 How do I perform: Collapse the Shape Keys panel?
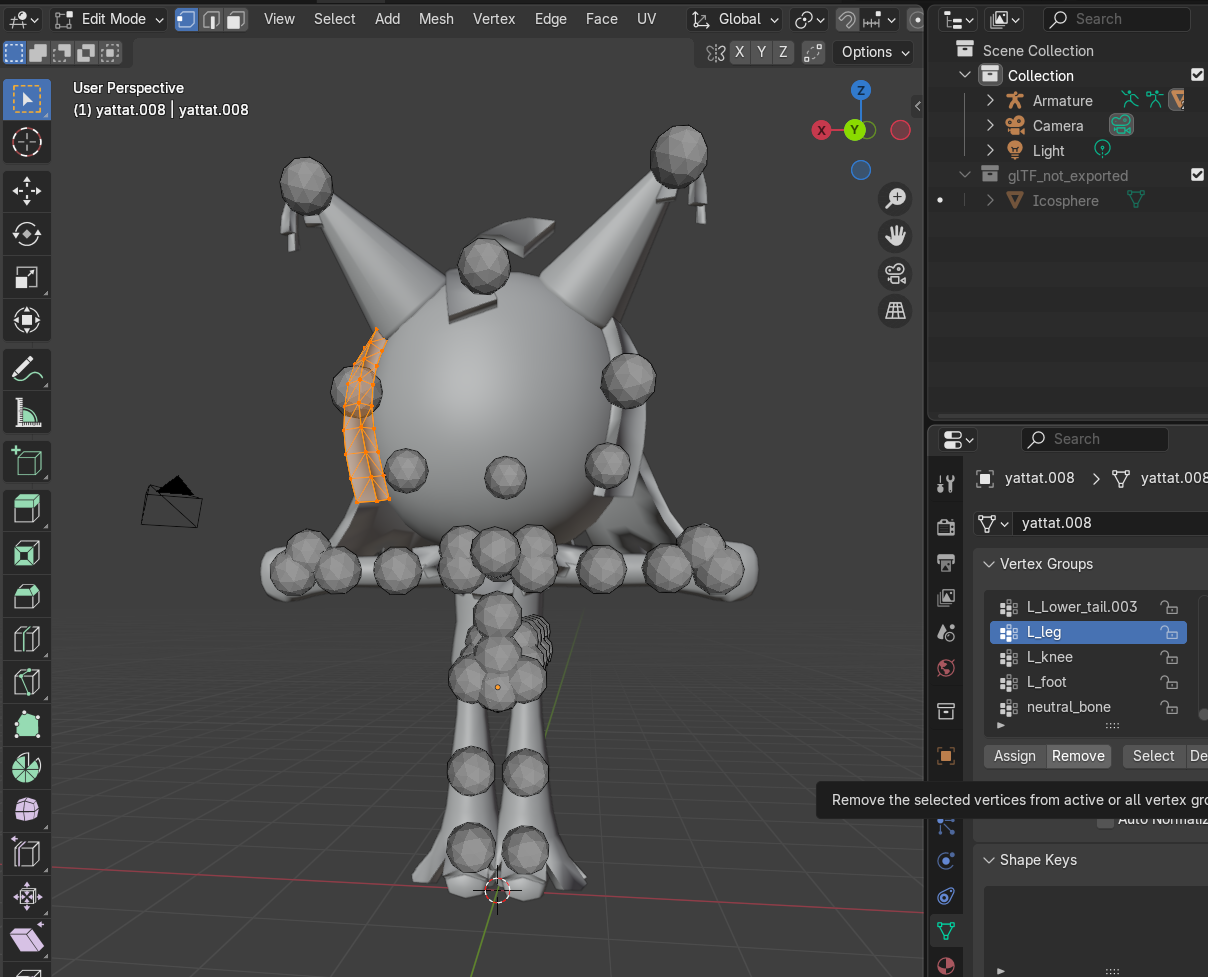(x=990, y=860)
